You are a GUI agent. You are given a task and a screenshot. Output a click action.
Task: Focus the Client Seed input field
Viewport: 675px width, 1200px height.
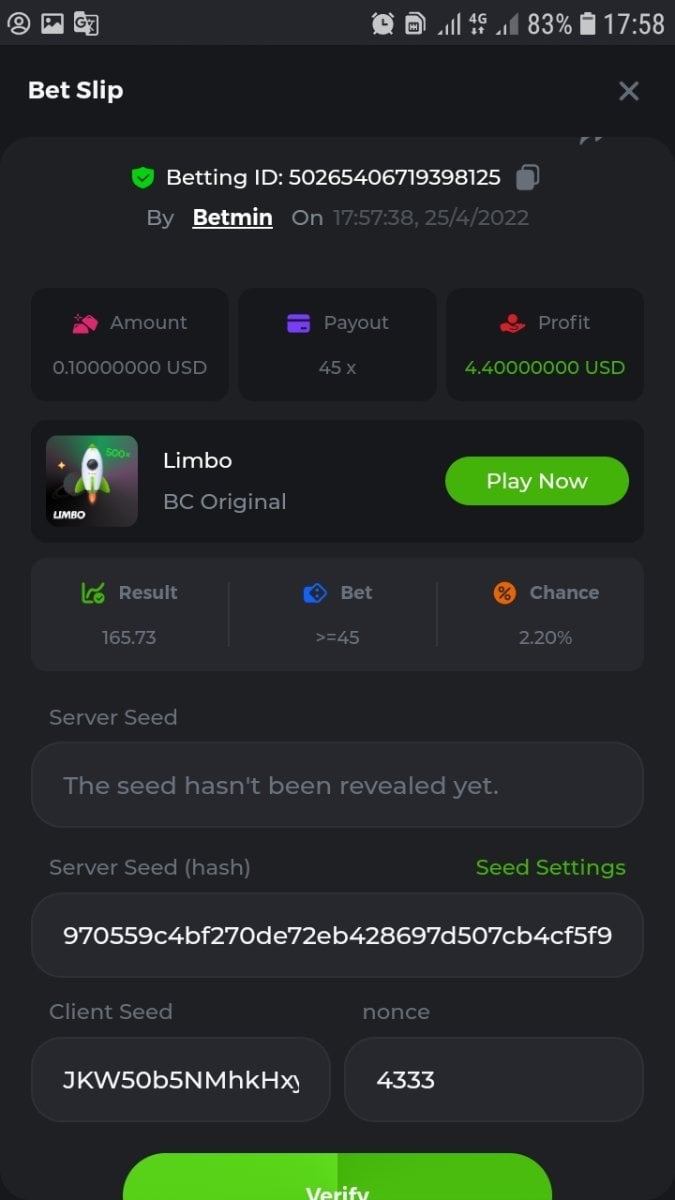[181, 1079]
